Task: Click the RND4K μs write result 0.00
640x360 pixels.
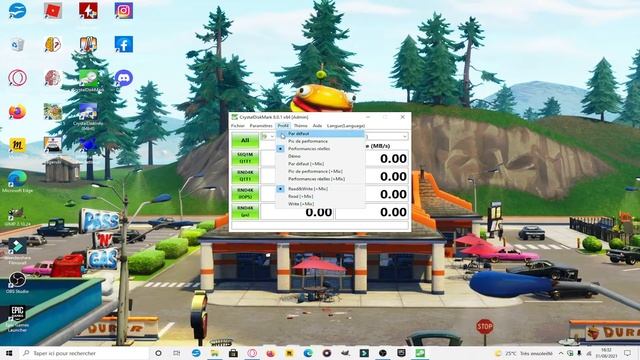Action: (x=372, y=212)
